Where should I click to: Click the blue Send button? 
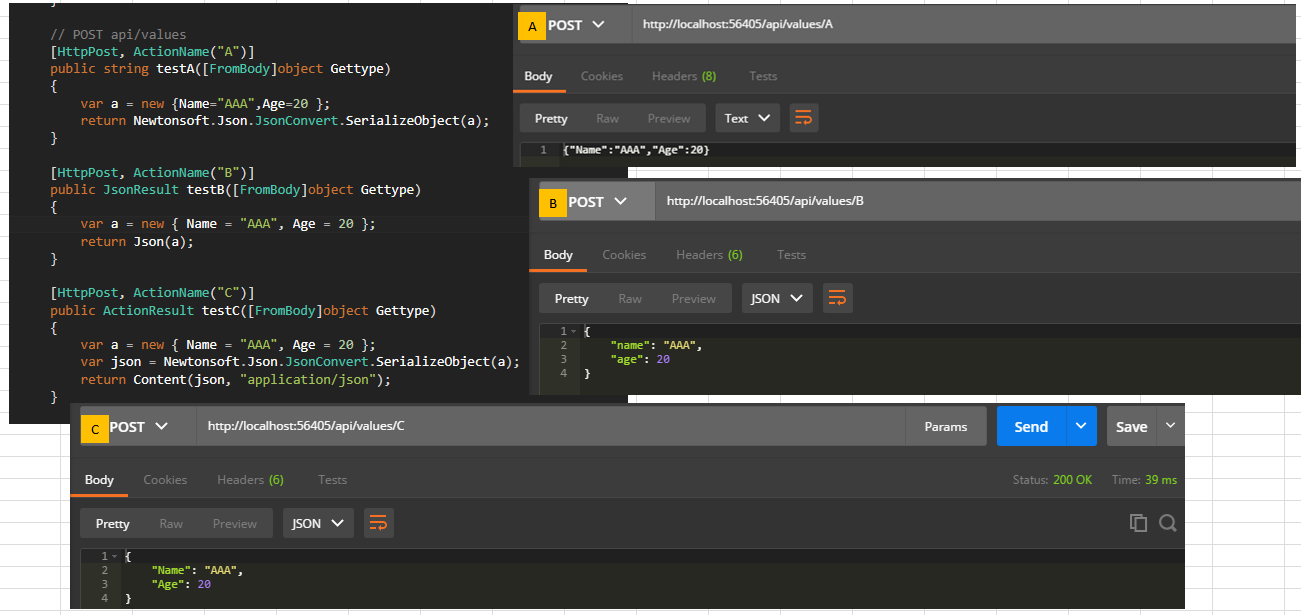pyautogui.click(x=1031, y=426)
